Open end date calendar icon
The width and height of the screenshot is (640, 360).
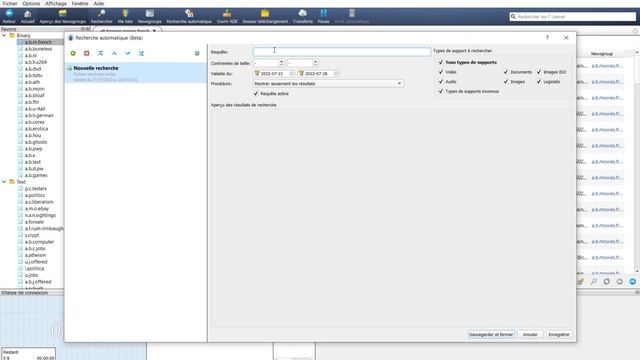click(x=302, y=73)
